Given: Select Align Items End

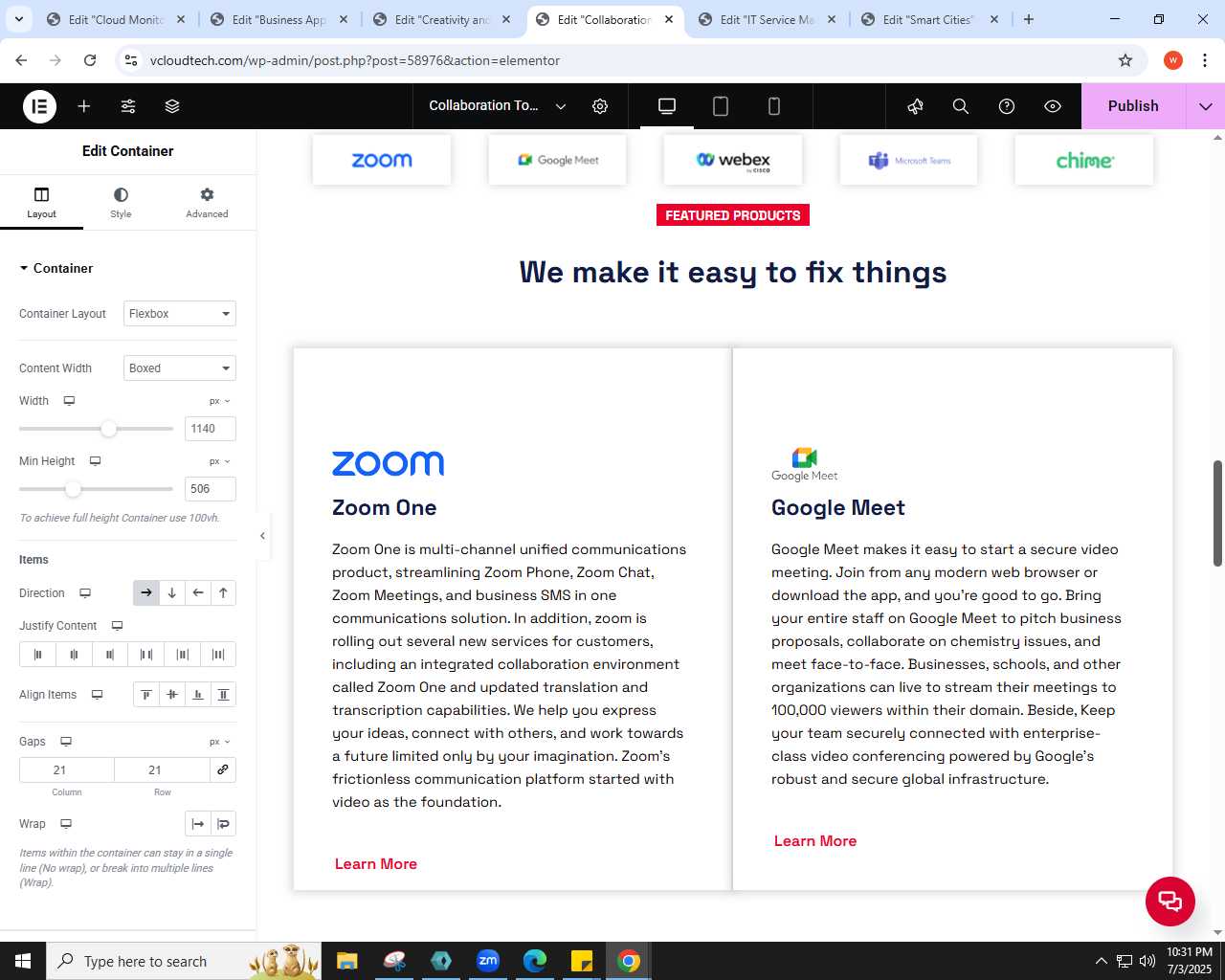Looking at the screenshot, I should pyautogui.click(x=198, y=695).
